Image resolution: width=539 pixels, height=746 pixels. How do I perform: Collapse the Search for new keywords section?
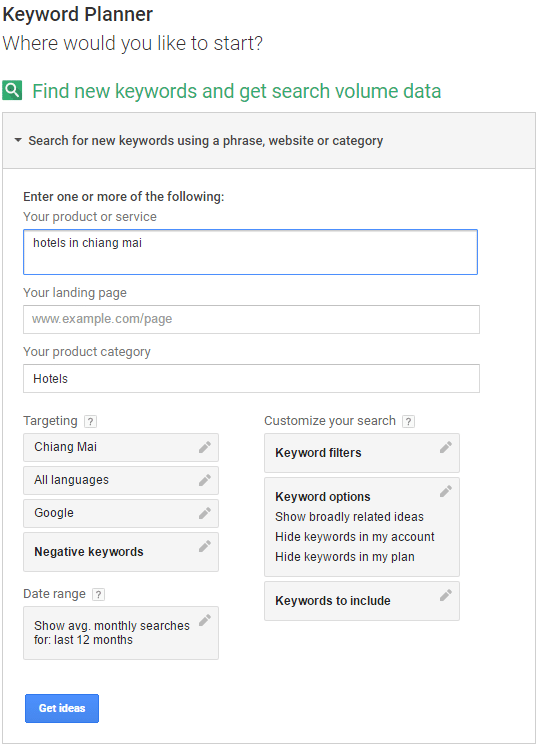click(18, 140)
